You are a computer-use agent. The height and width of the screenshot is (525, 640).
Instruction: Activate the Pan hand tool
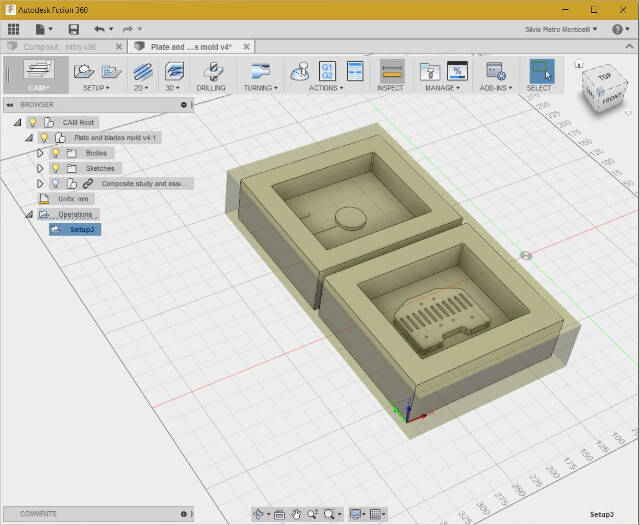[296, 514]
